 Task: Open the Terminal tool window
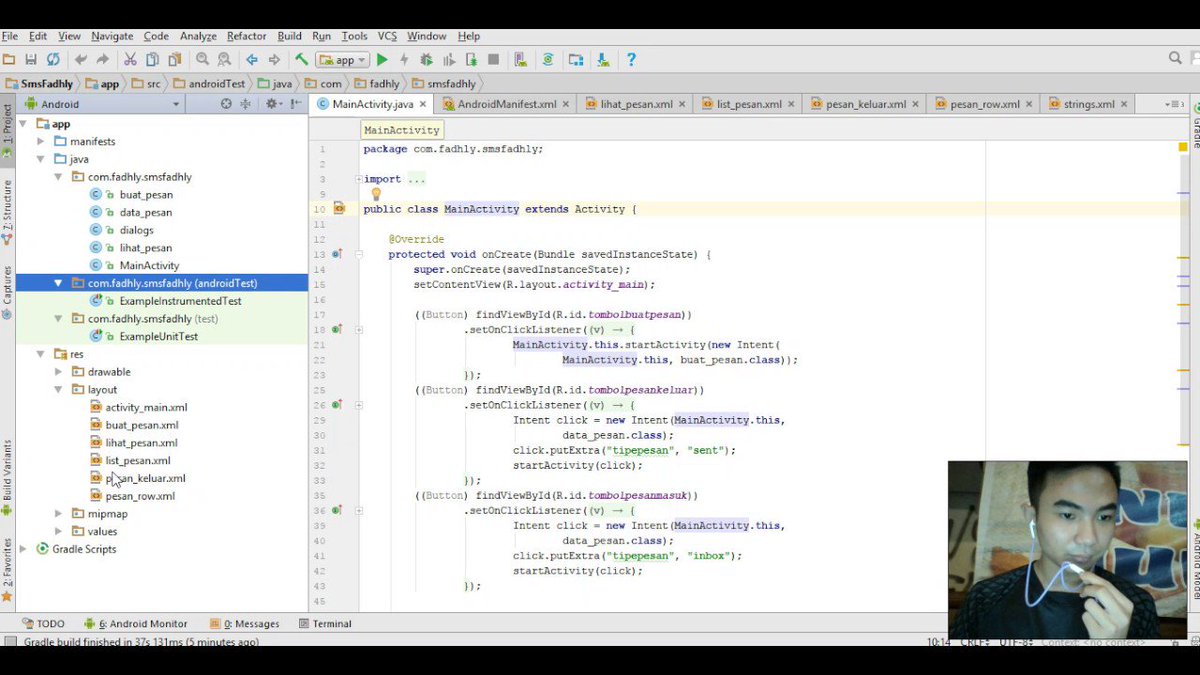(x=323, y=623)
